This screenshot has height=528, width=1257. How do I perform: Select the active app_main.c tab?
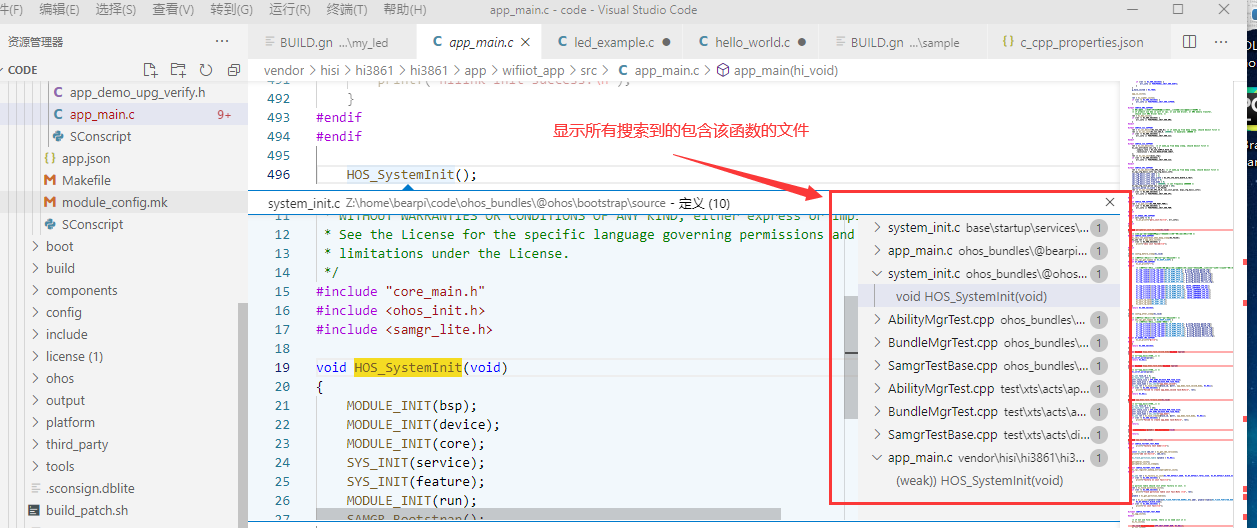[480, 42]
